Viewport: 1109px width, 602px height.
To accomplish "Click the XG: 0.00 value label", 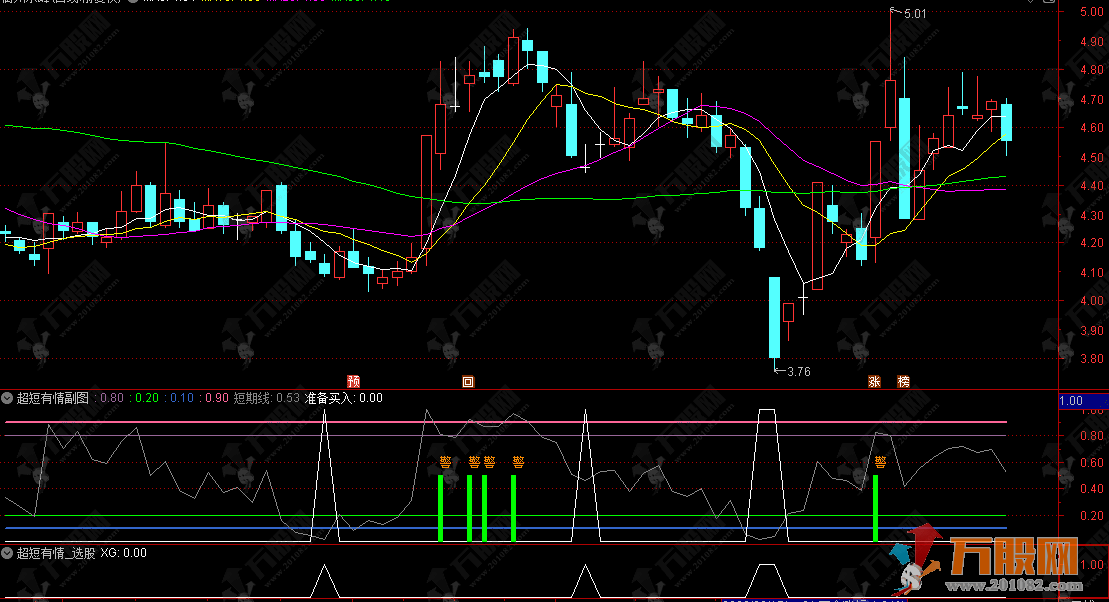I will point(123,552).
